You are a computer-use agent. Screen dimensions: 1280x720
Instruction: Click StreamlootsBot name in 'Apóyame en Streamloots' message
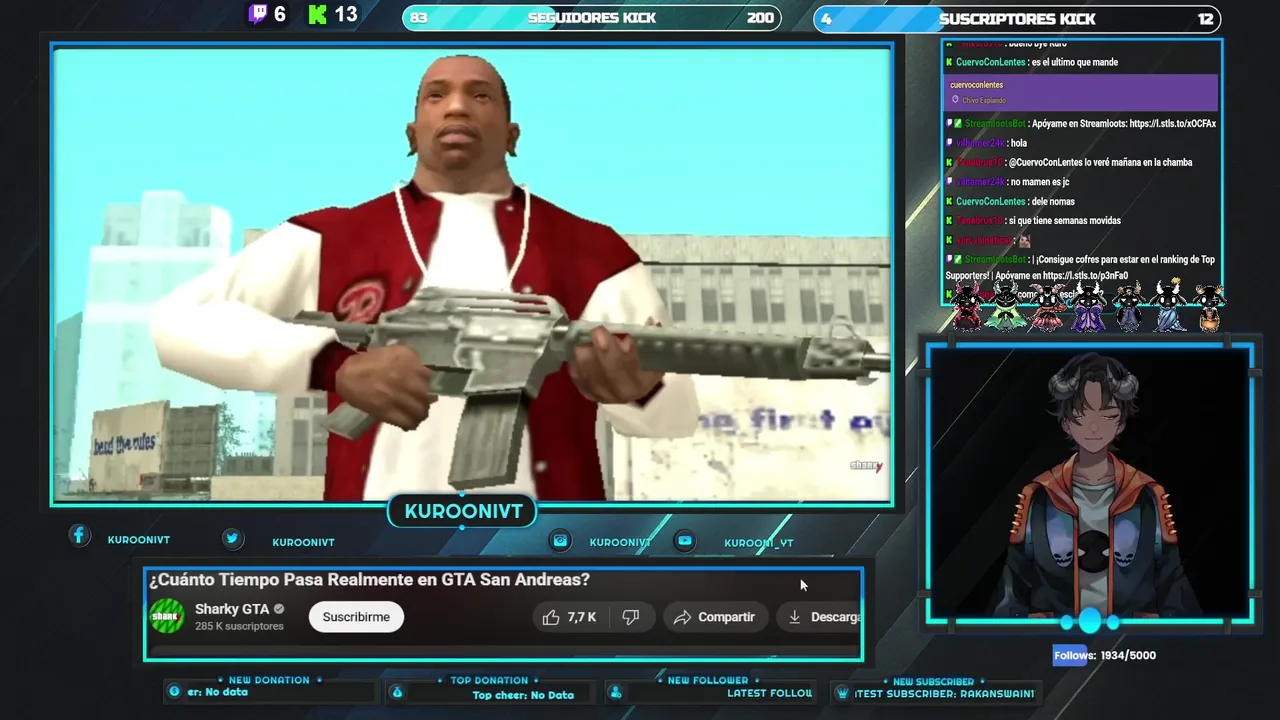(994, 124)
